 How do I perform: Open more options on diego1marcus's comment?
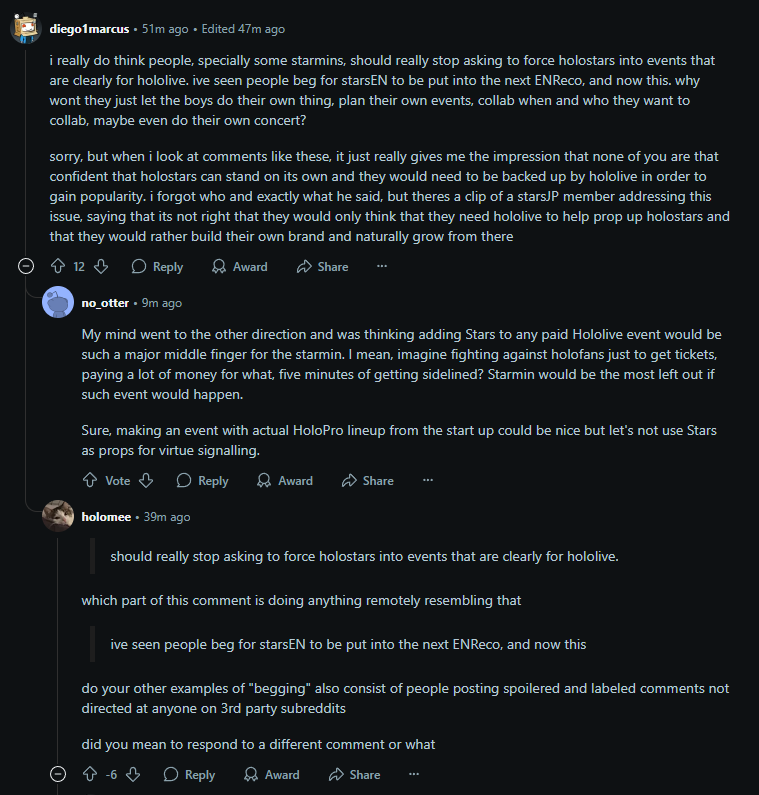(382, 267)
